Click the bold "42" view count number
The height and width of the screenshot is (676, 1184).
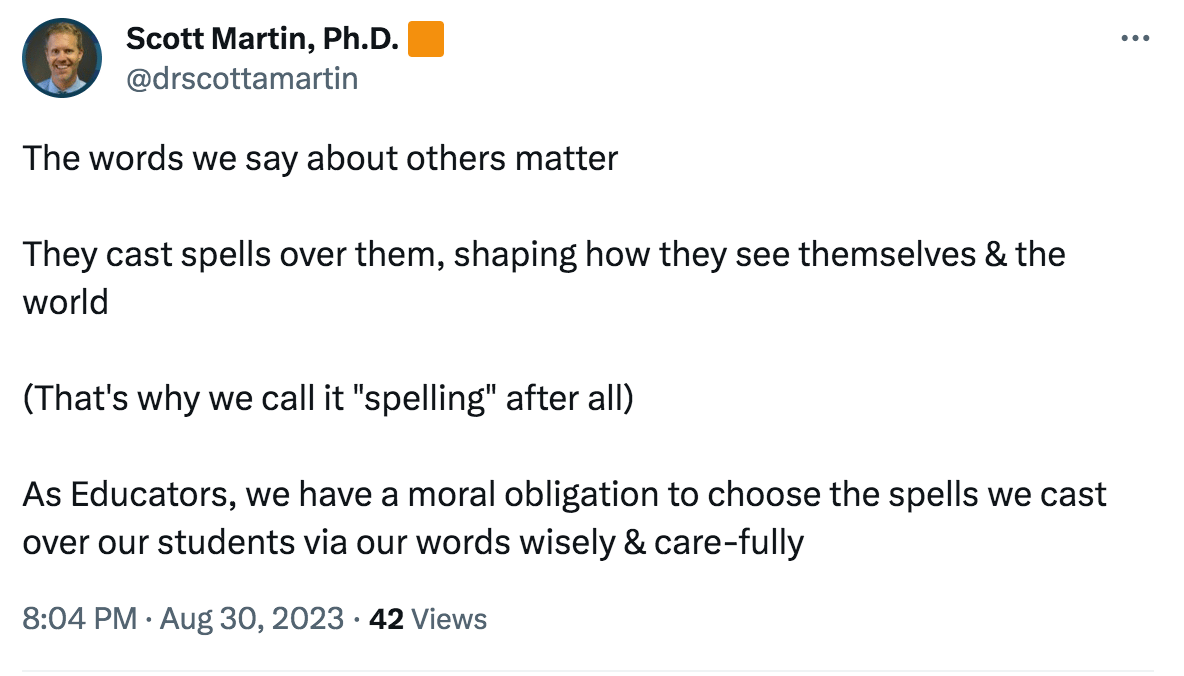coord(386,619)
